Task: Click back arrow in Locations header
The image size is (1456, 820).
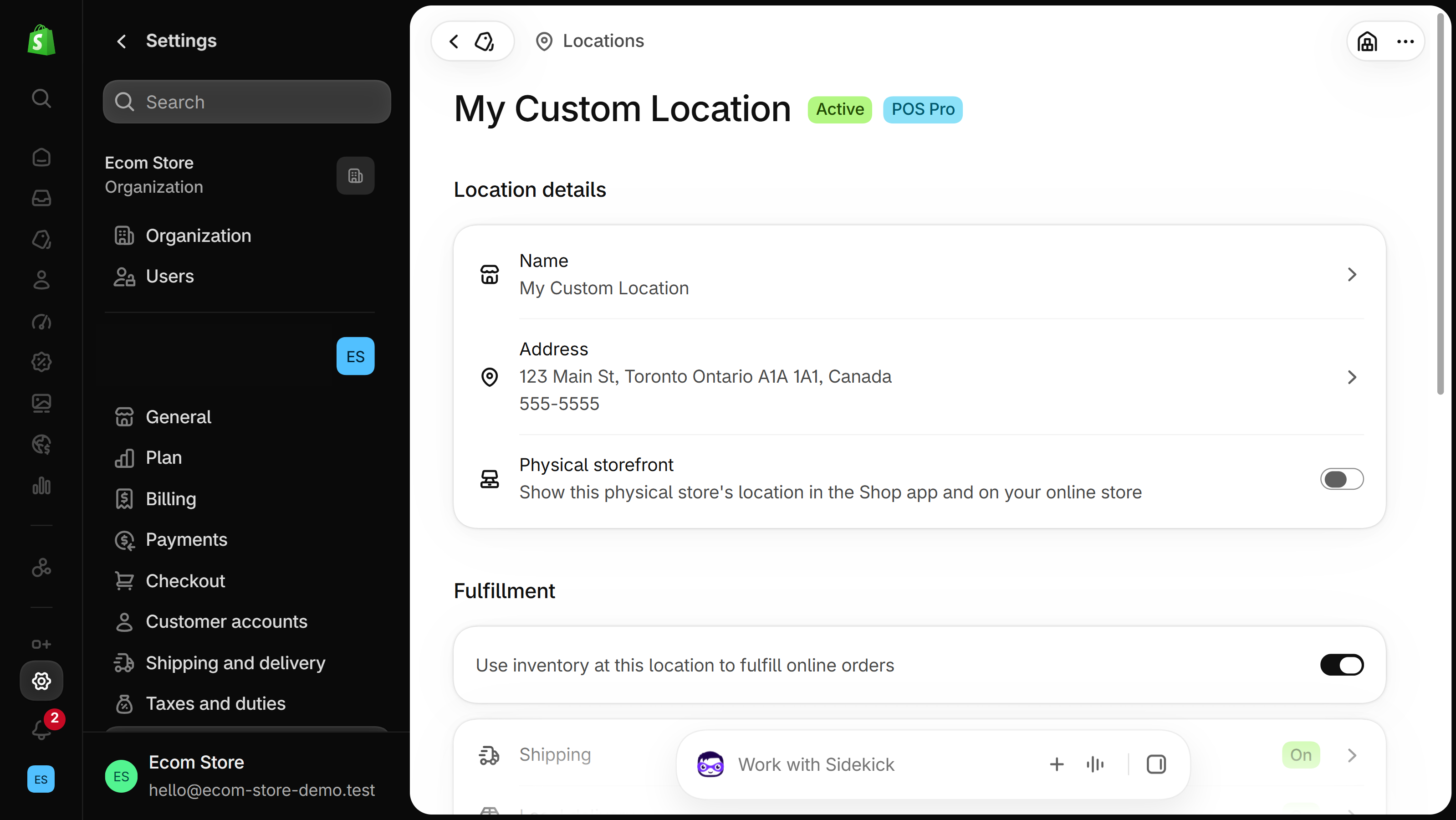Action: tap(454, 41)
